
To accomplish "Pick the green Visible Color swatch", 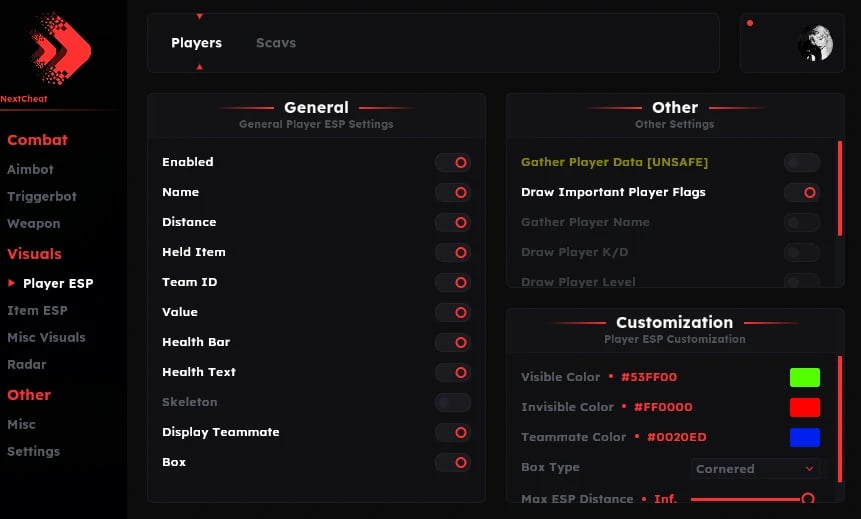I will pos(804,377).
